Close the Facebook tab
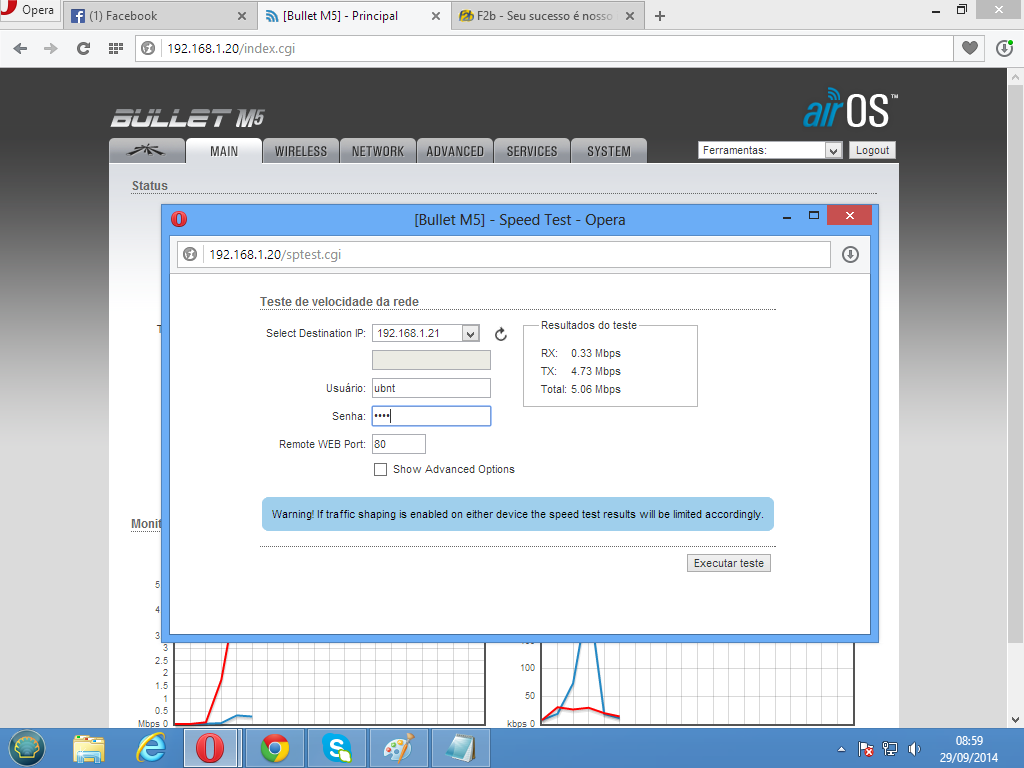This screenshot has width=1024, height=768. [242, 16]
